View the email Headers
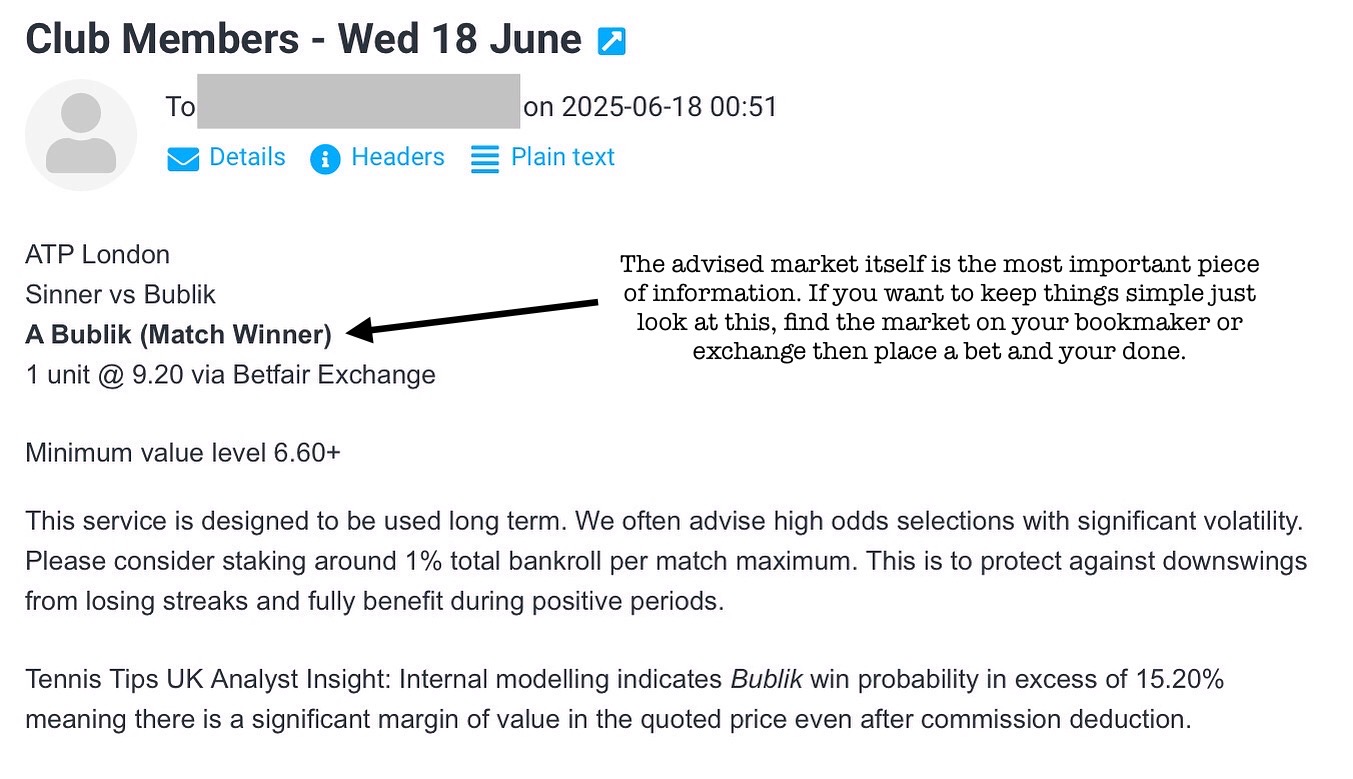Viewport: 1353px width, 779px height. [x=398, y=158]
